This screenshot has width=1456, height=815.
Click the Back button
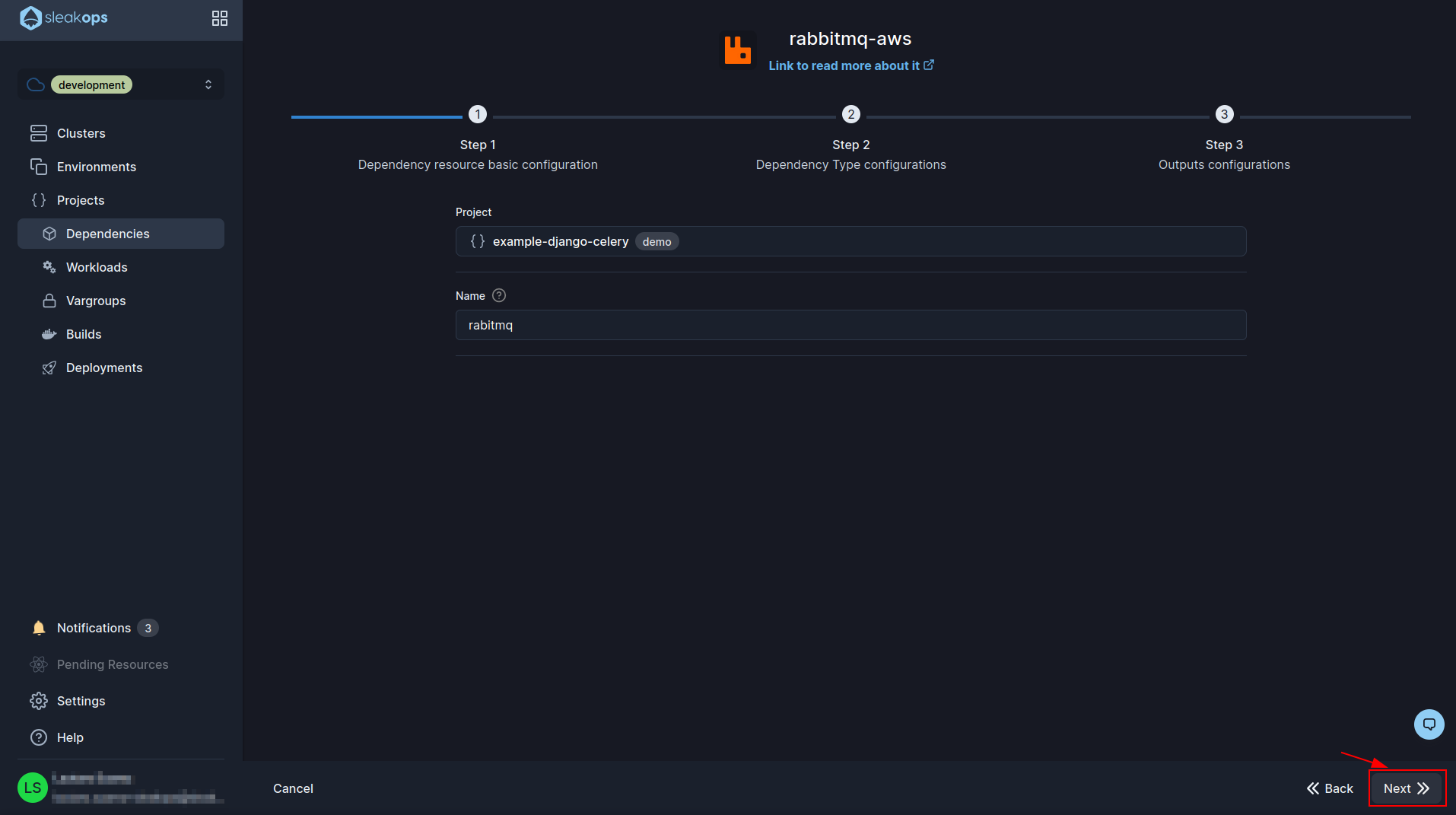click(x=1330, y=788)
